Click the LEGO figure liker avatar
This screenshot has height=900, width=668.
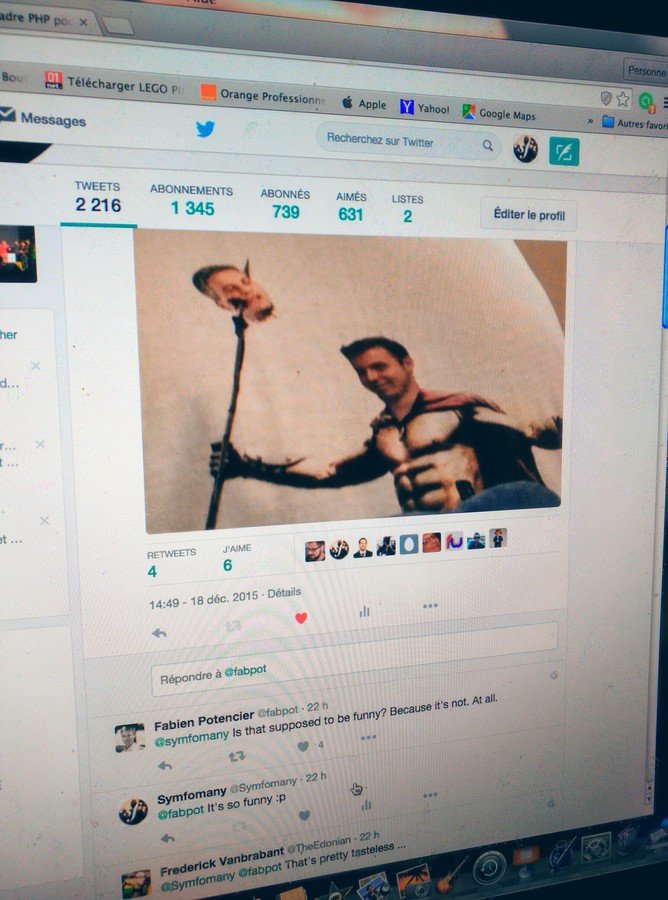498,537
